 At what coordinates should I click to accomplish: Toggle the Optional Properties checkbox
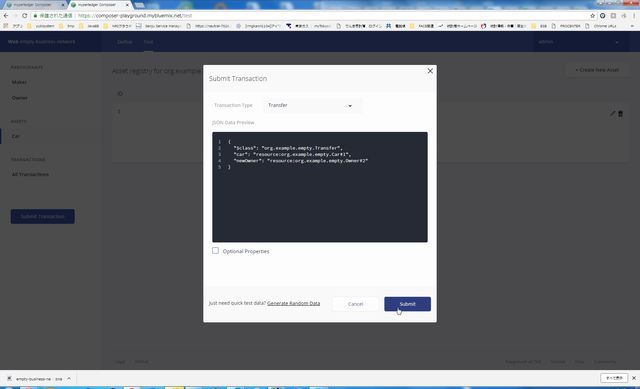(215, 251)
